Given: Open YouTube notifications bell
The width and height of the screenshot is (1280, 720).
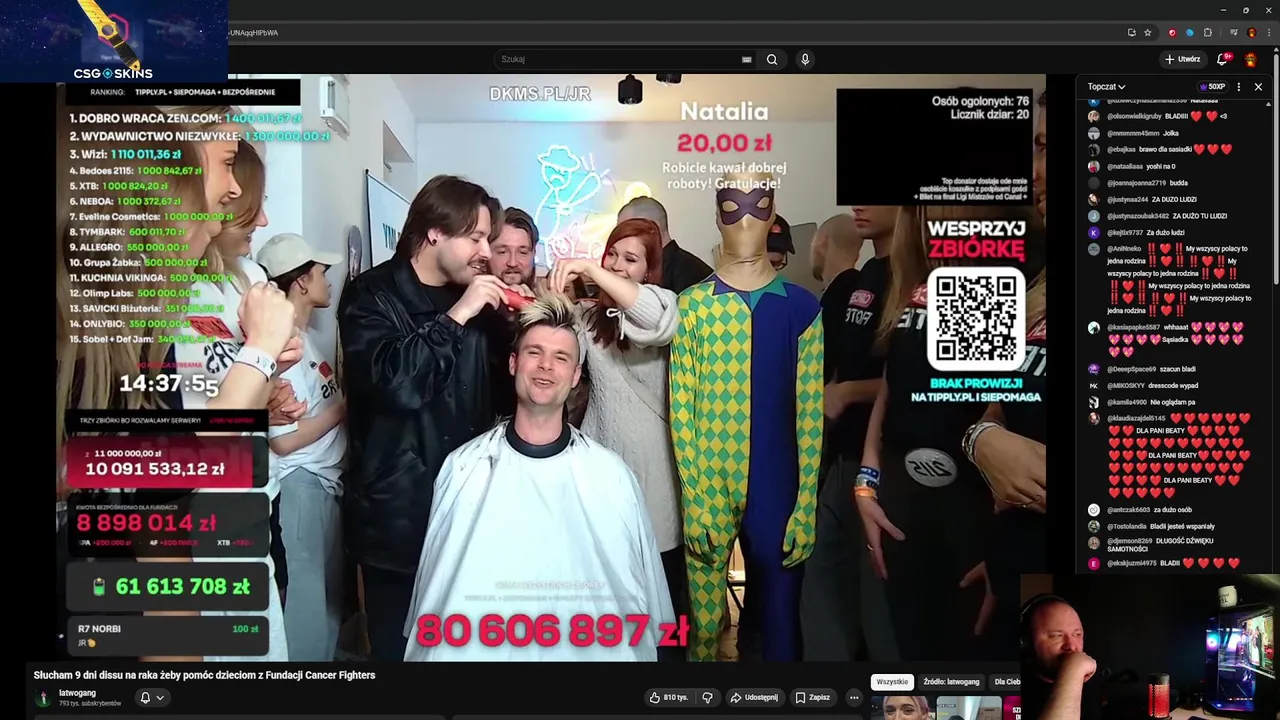Looking at the screenshot, I should coord(1222,59).
